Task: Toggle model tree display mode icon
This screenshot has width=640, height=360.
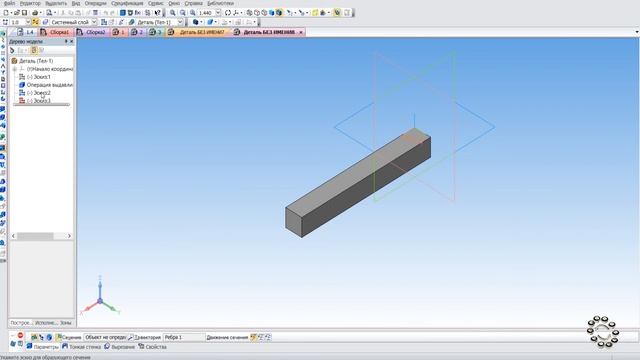Action: [34, 50]
